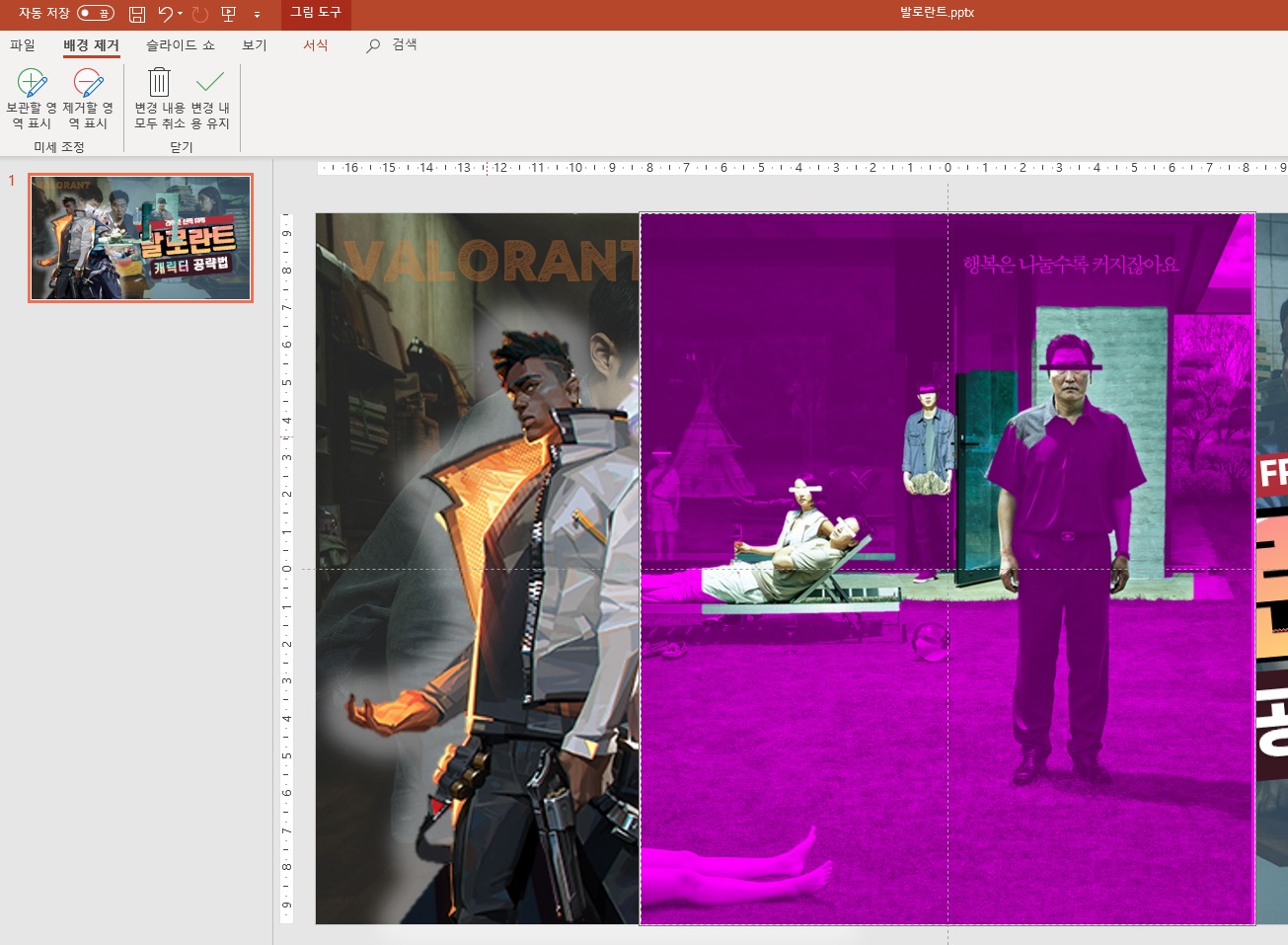Open the Quick Access Toolbar customize dropdown

[257, 15]
